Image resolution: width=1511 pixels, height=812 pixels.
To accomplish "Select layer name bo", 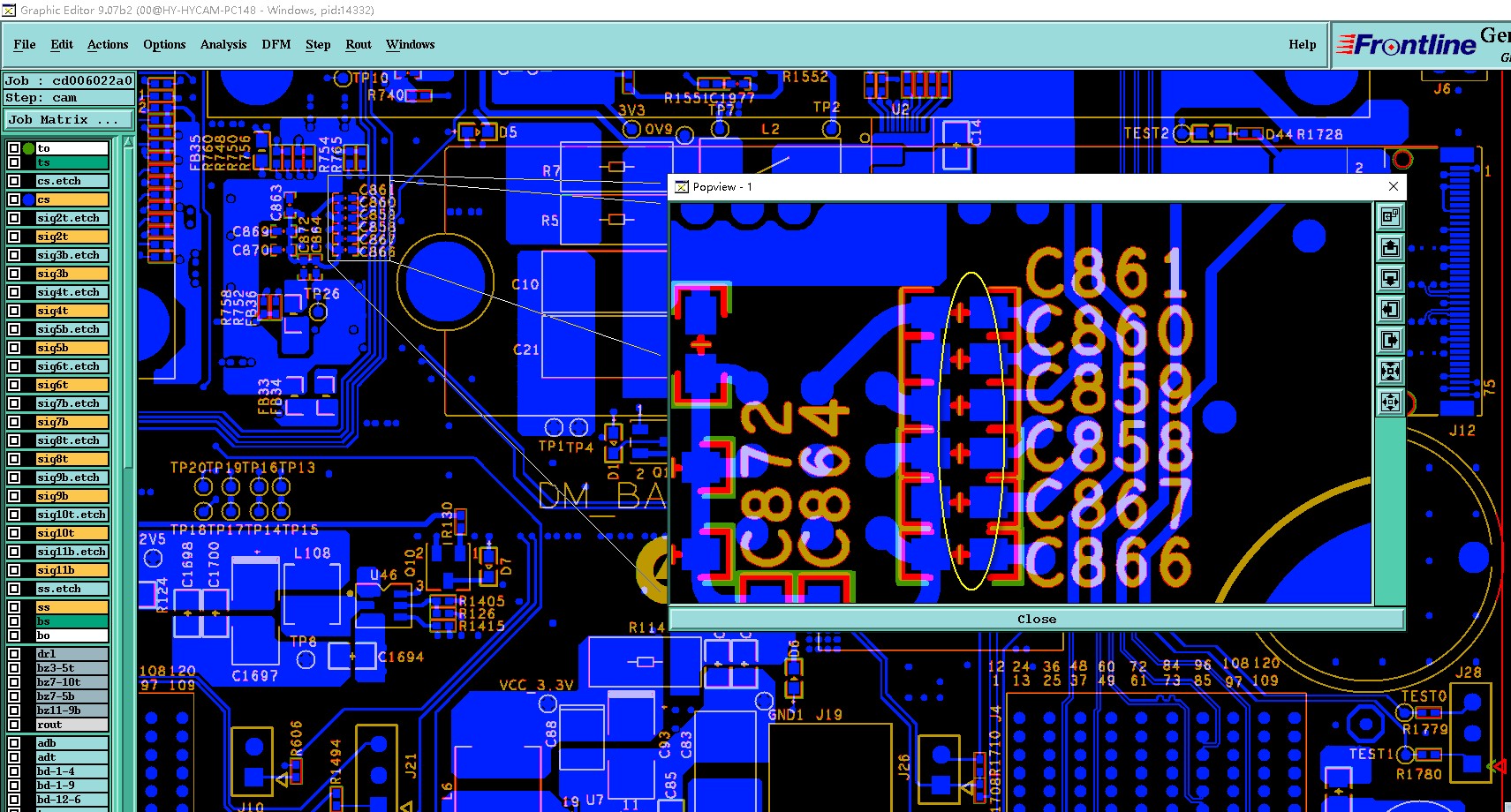I will click(72, 635).
